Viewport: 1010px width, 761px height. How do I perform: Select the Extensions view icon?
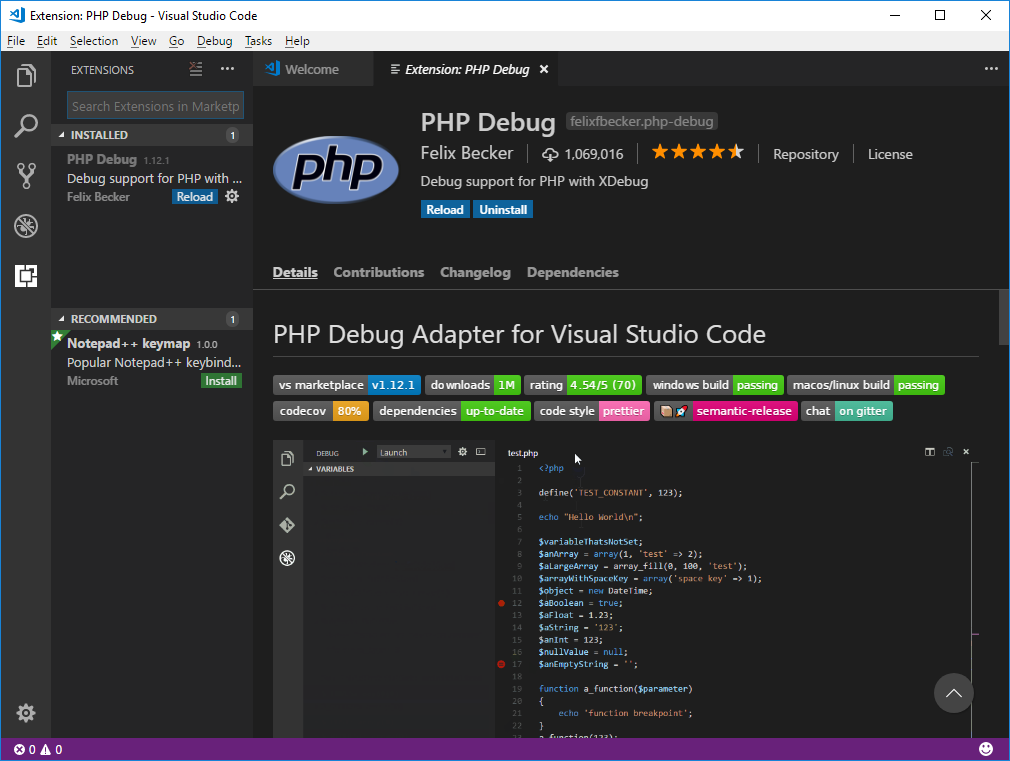tap(26, 276)
